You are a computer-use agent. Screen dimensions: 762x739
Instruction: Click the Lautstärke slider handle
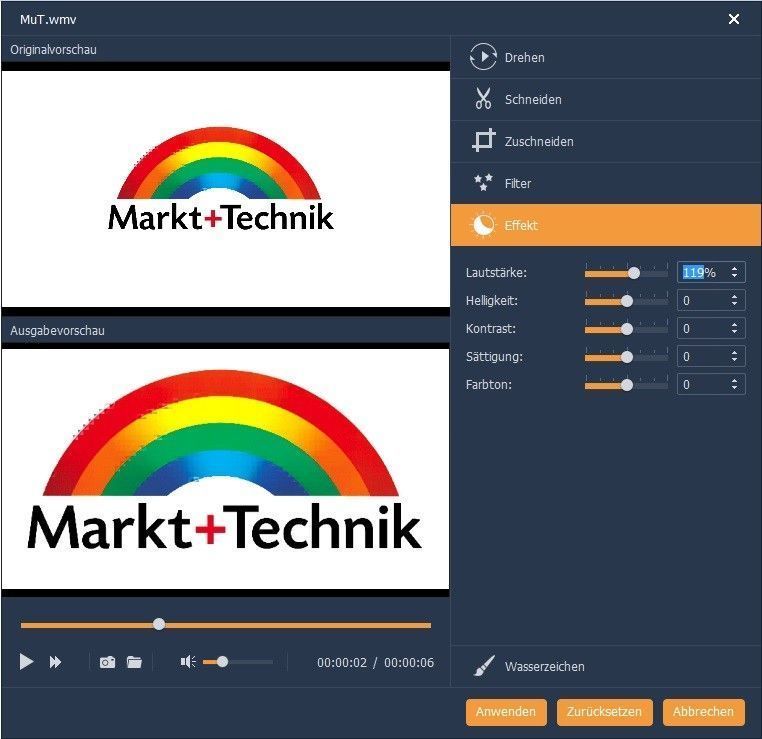point(634,274)
